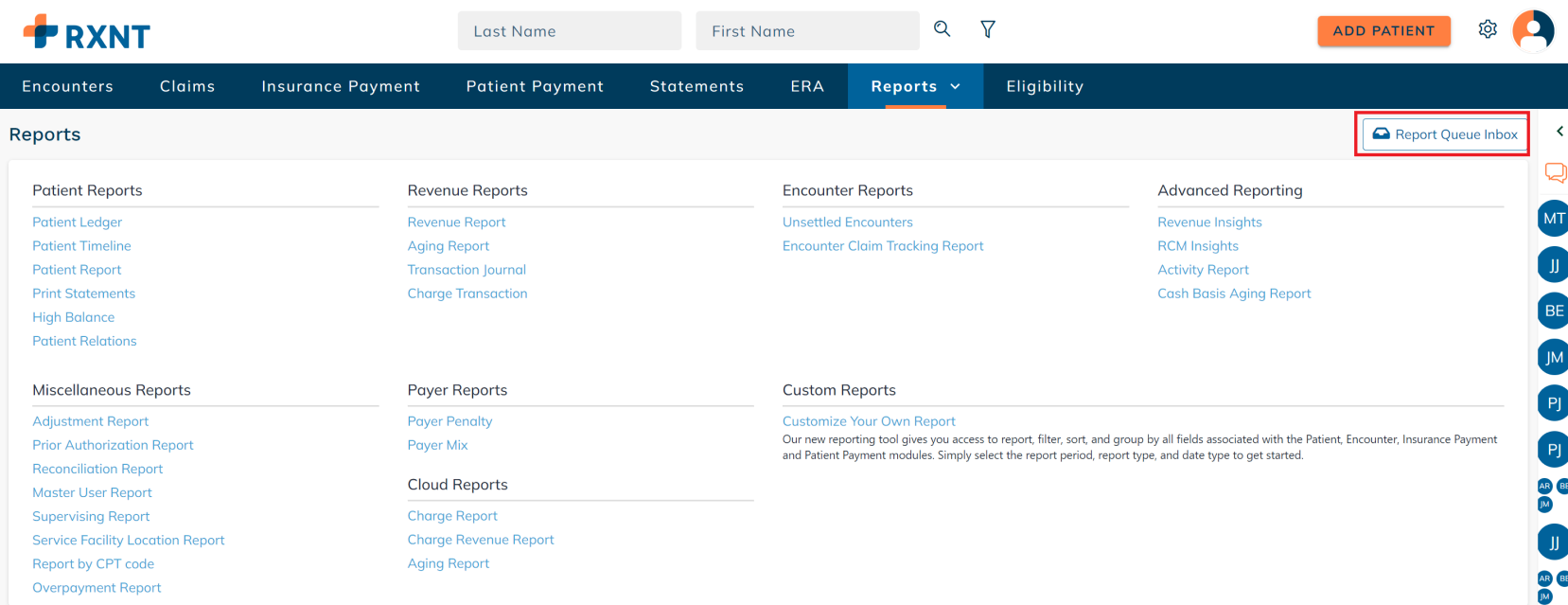Viewport: 1568px width, 605px height.
Task: Open the filter funnel icon
Action: click(987, 29)
